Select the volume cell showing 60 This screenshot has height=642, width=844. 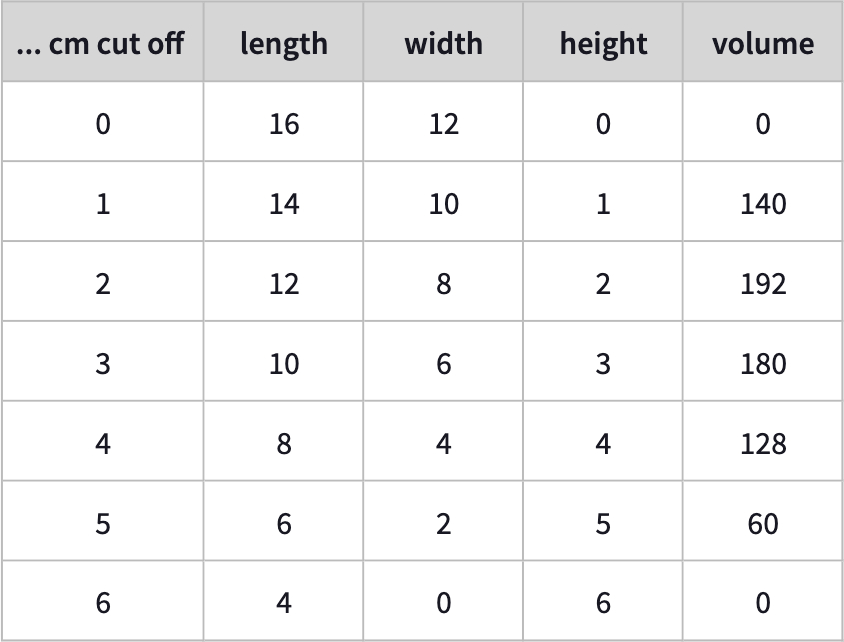(763, 523)
